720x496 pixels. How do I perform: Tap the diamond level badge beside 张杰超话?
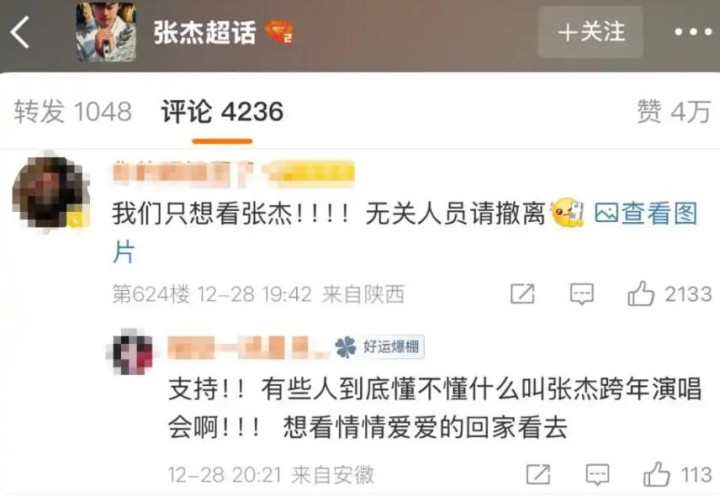[280, 33]
